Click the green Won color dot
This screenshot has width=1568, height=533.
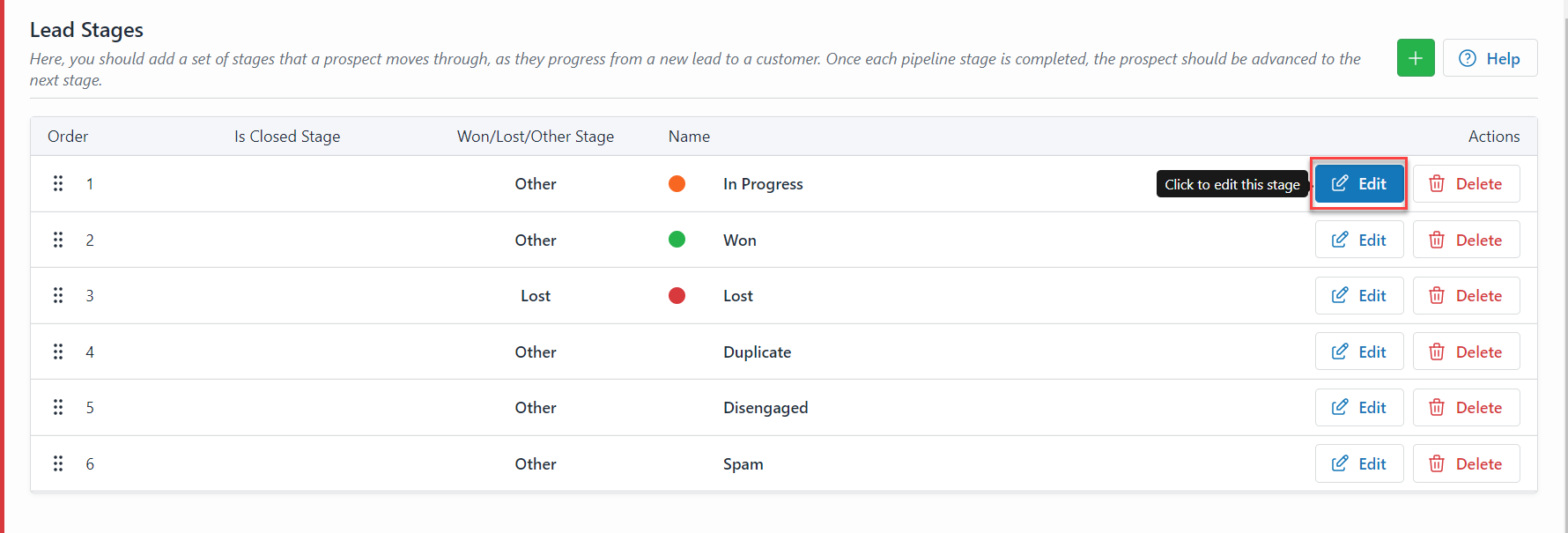[x=677, y=240]
